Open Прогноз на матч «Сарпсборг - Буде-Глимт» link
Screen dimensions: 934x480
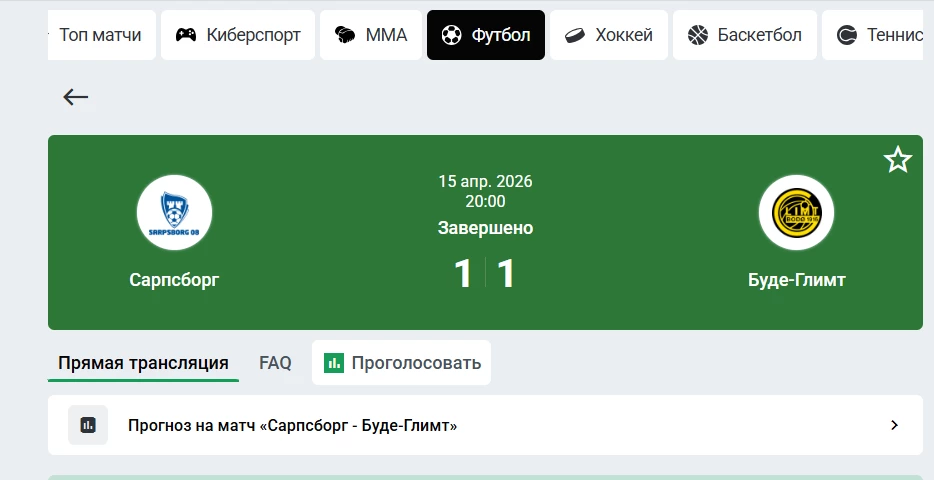tap(292, 426)
